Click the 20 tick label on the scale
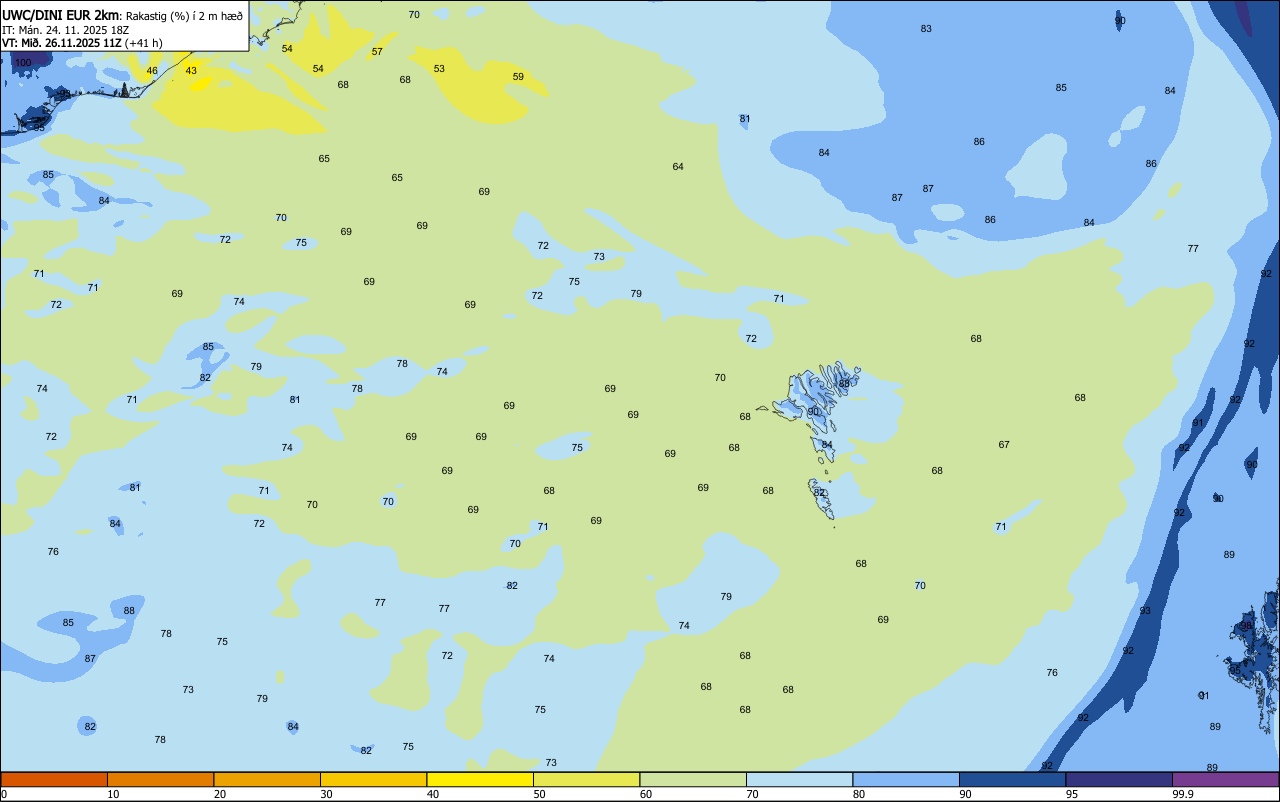The height and width of the screenshot is (802, 1280). pos(220,794)
